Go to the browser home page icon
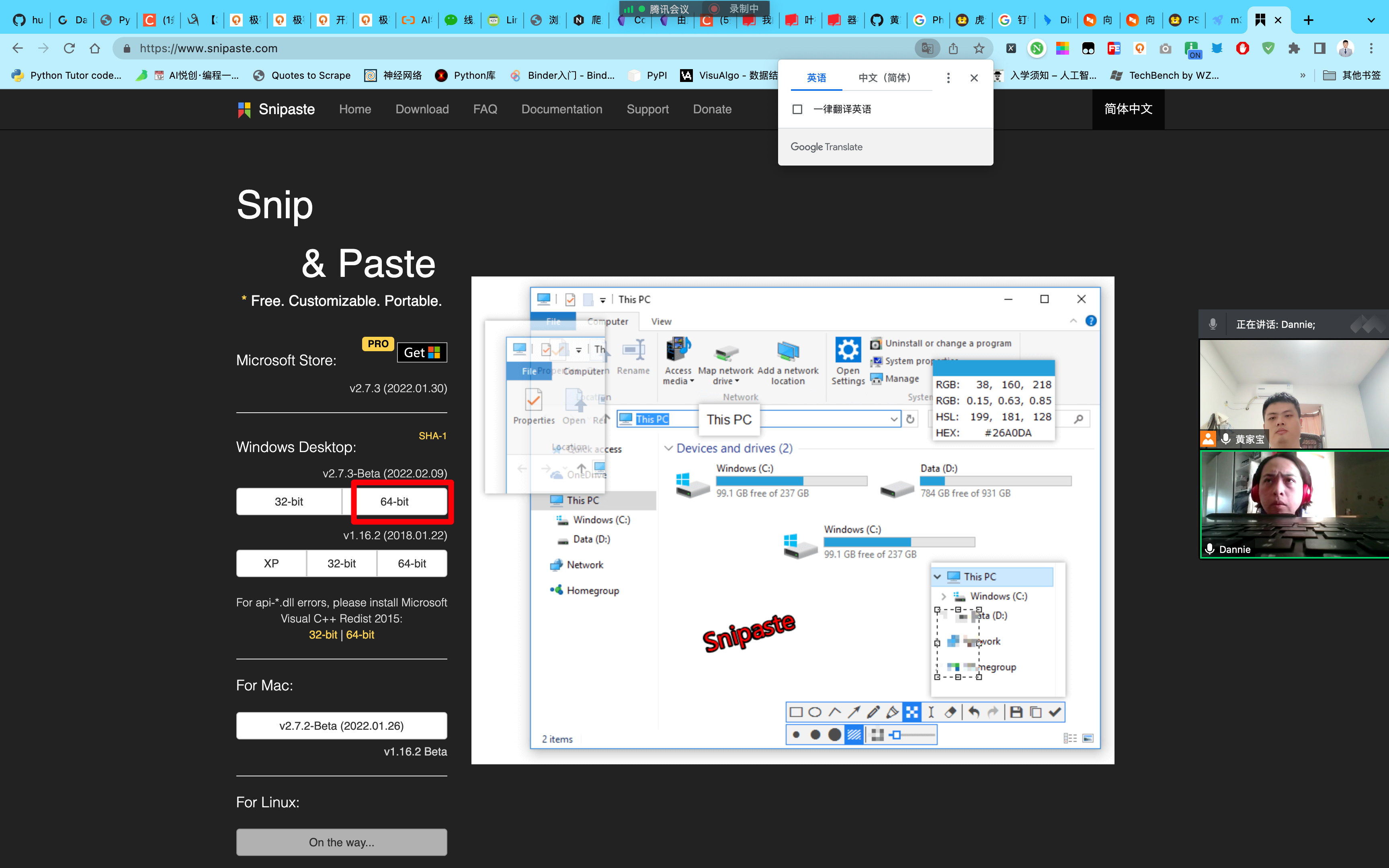 (95, 48)
